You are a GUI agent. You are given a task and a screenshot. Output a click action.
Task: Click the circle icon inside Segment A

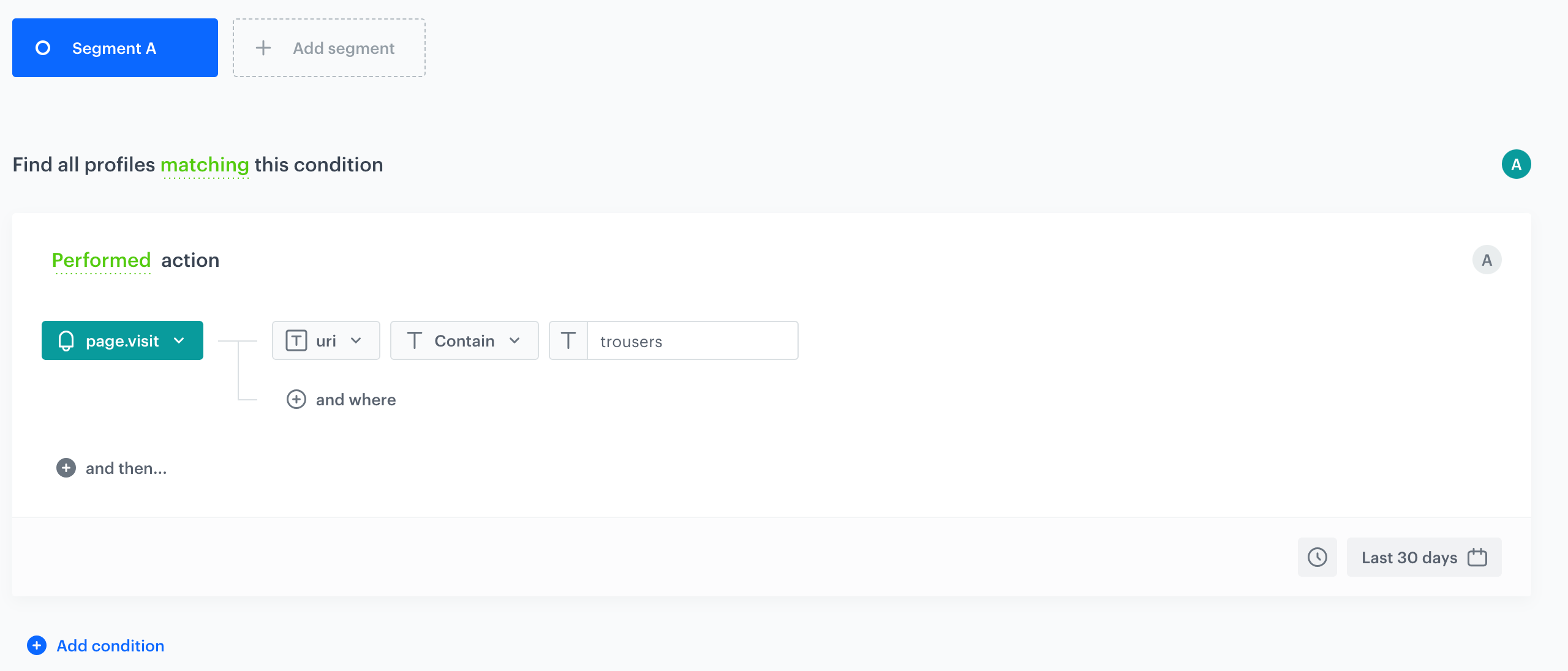click(x=43, y=47)
